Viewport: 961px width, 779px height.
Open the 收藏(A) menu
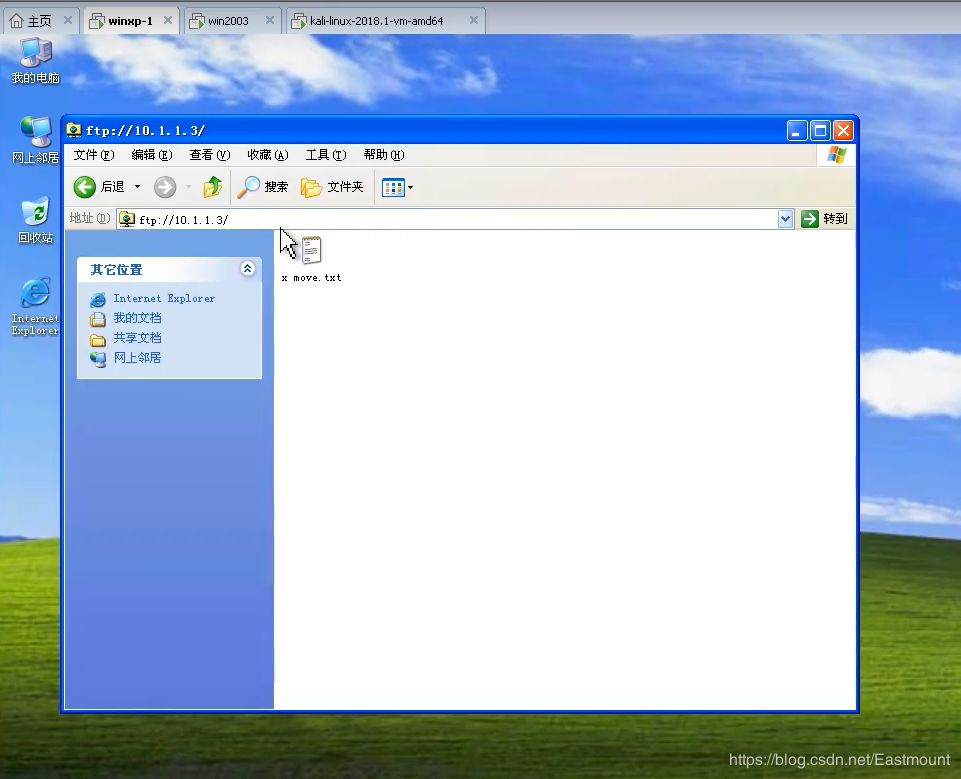click(x=267, y=155)
